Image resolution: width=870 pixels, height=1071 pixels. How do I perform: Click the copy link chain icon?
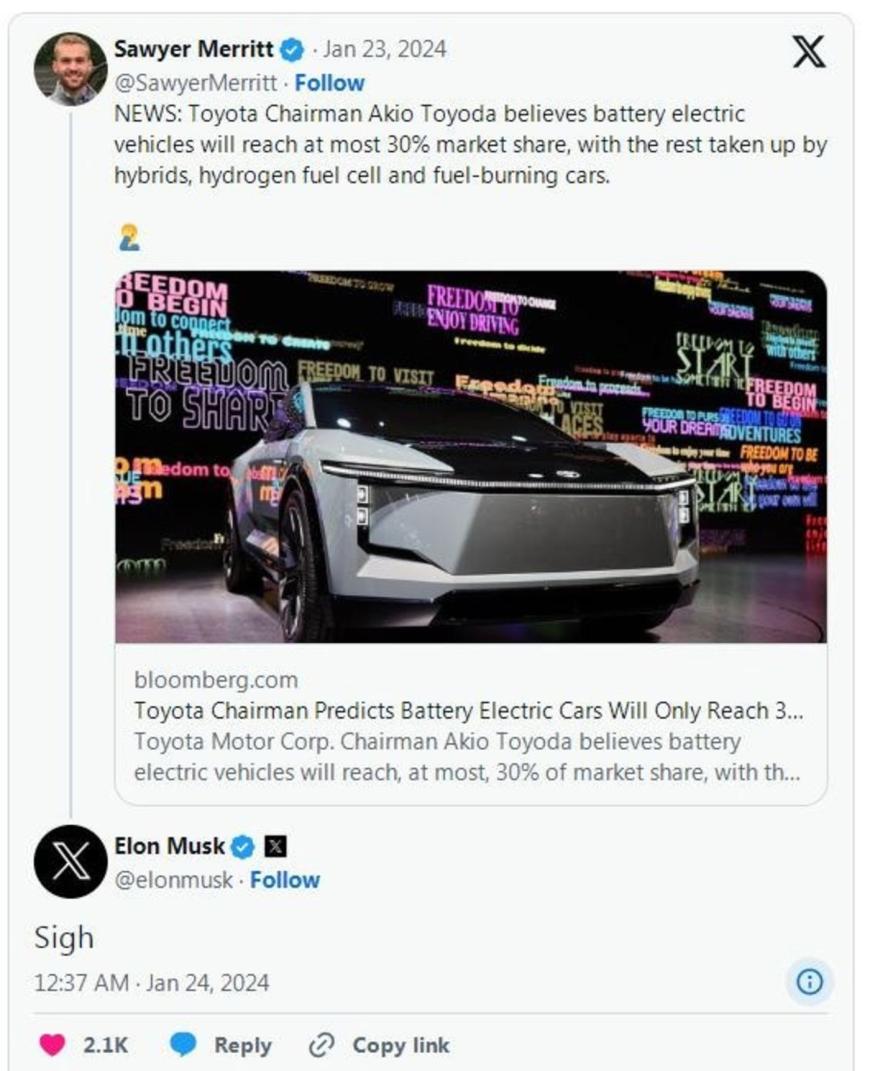tap(321, 1045)
